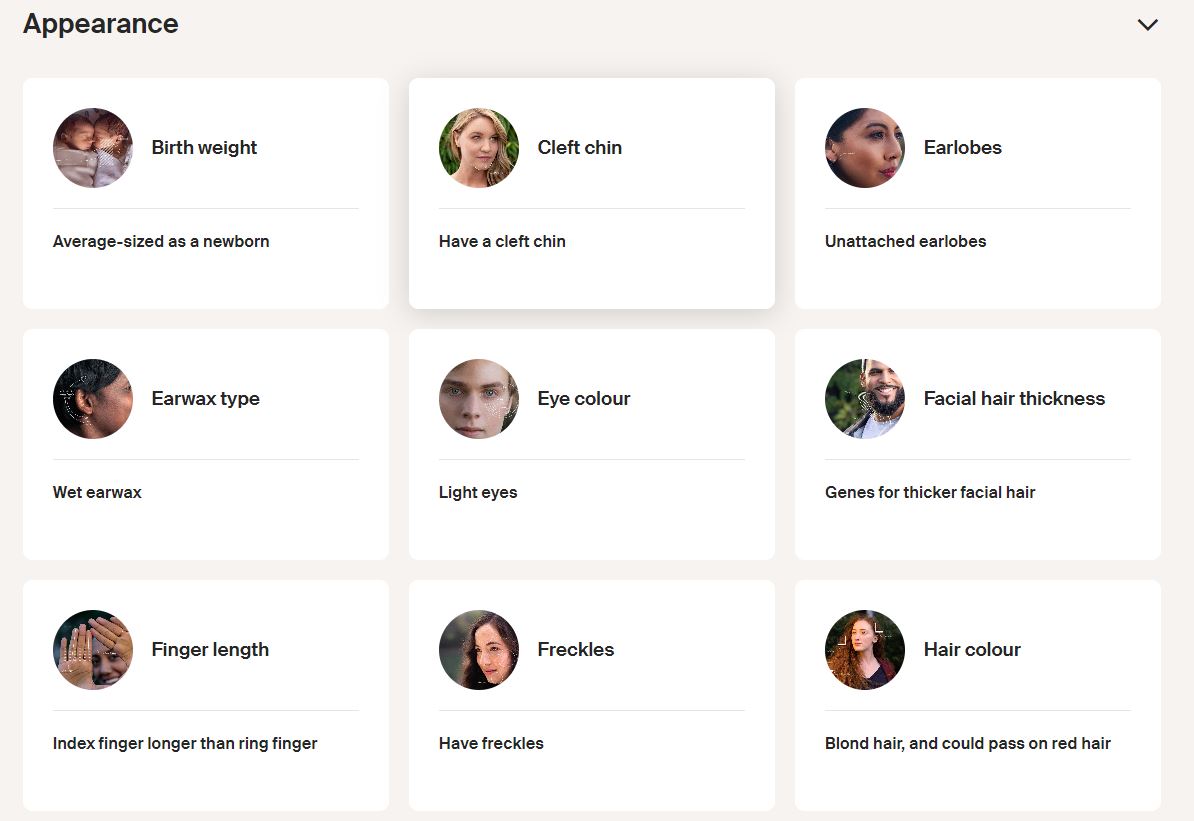Open the Birth weight title link
Image resolution: width=1194 pixels, height=821 pixels.
click(x=204, y=148)
